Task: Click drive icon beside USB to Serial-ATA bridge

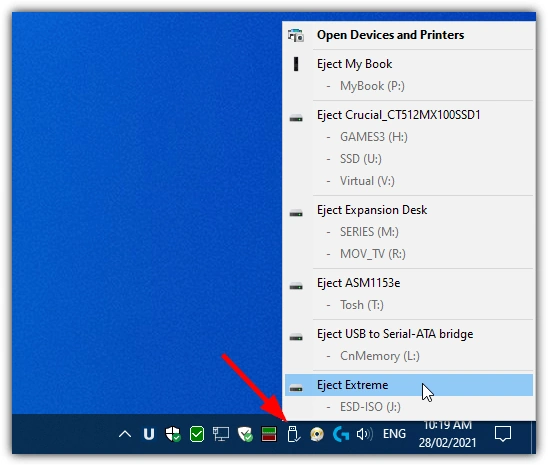Action: coord(296,337)
